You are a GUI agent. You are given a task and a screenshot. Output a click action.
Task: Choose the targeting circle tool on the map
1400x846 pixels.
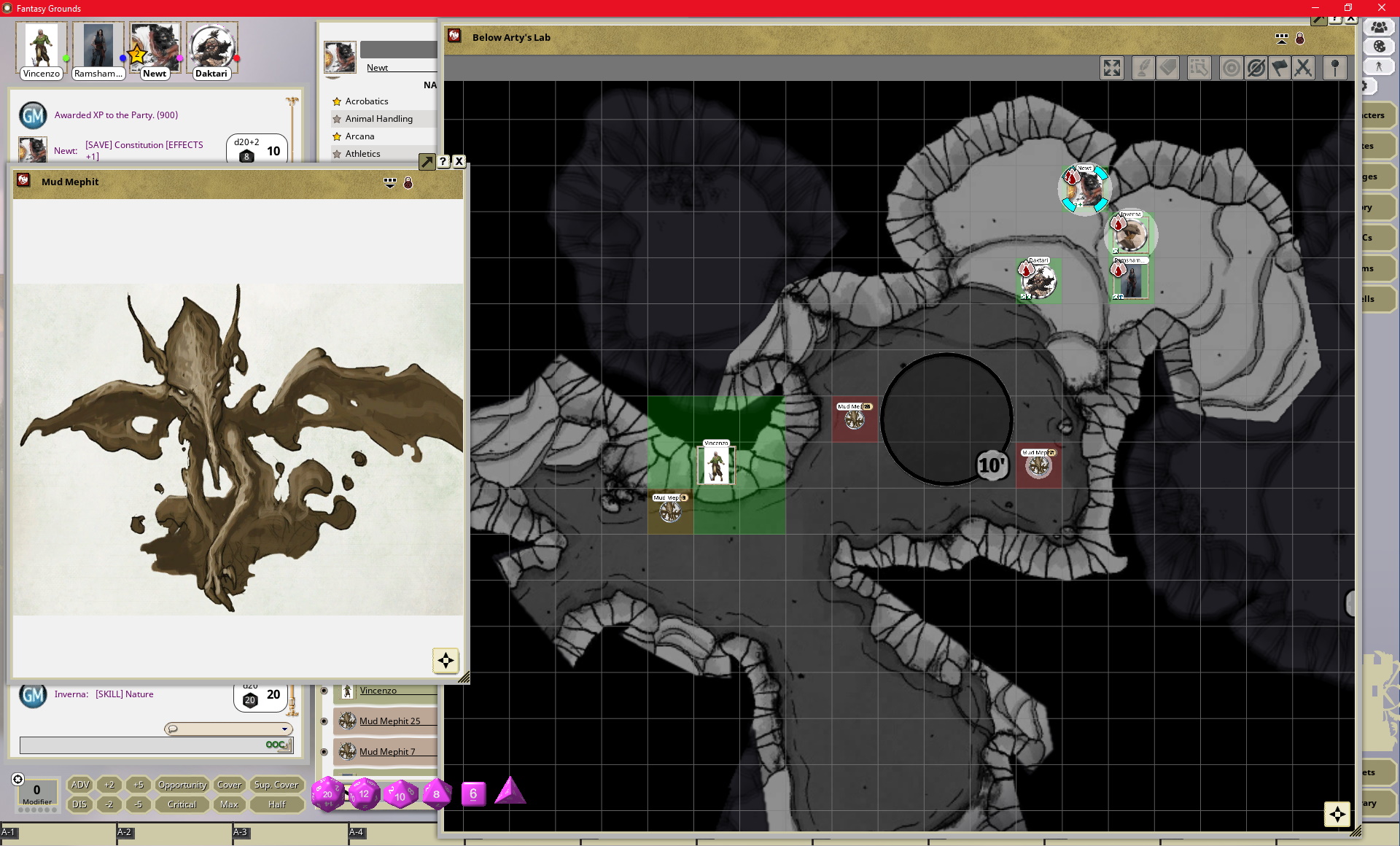pos(1231,68)
